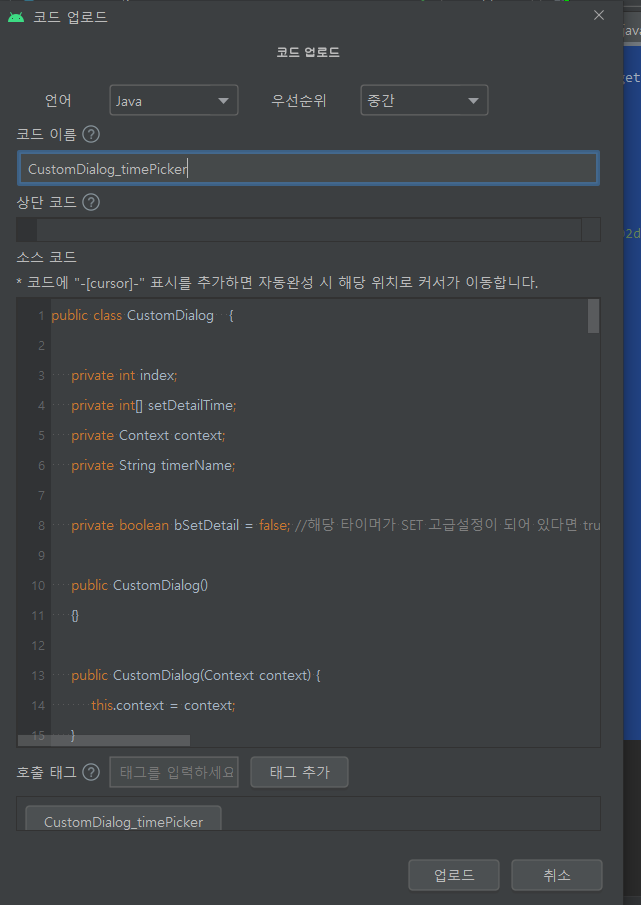Click 'private int index;' code line
The image size is (641, 905).
(124, 375)
